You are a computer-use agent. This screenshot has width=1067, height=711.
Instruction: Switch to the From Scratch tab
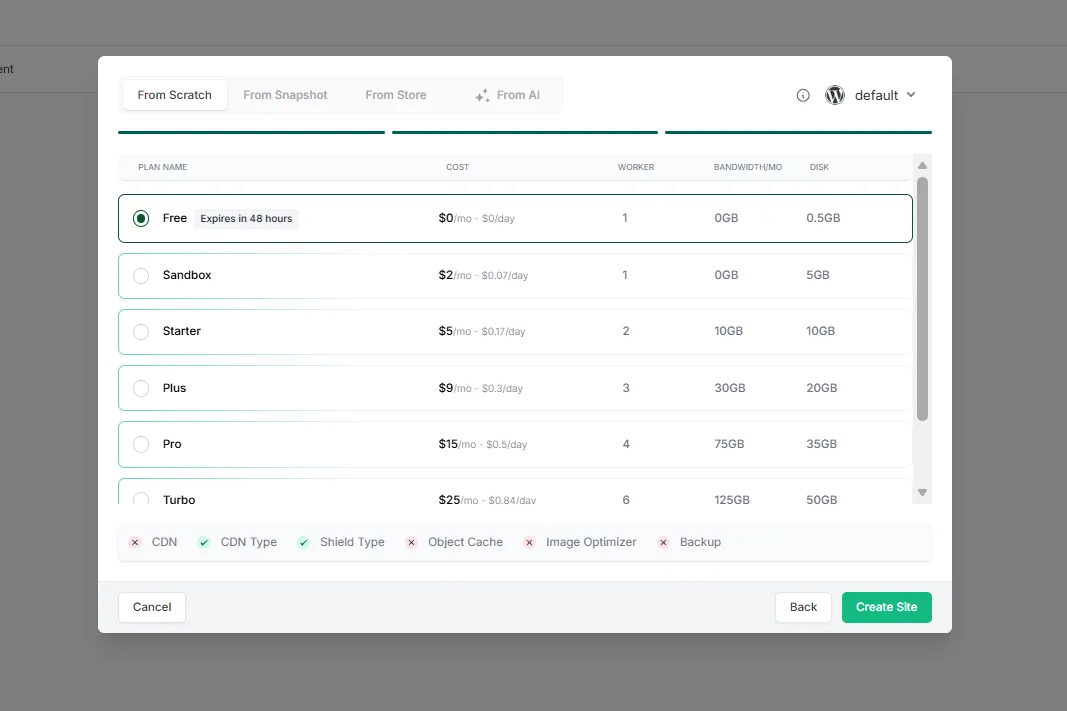click(x=174, y=95)
